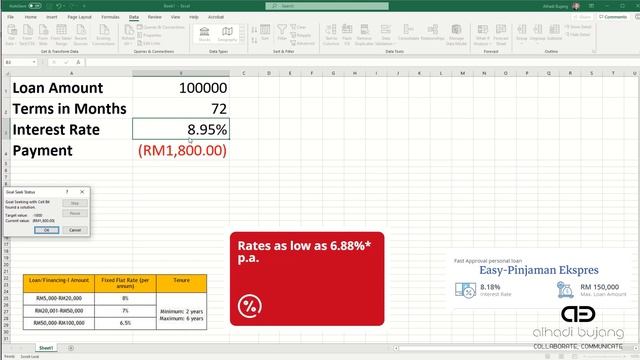The height and width of the screenshot is (360, 640).
Task: Click Hide Detail in Outline group
Action: click(x=578, y=35)
